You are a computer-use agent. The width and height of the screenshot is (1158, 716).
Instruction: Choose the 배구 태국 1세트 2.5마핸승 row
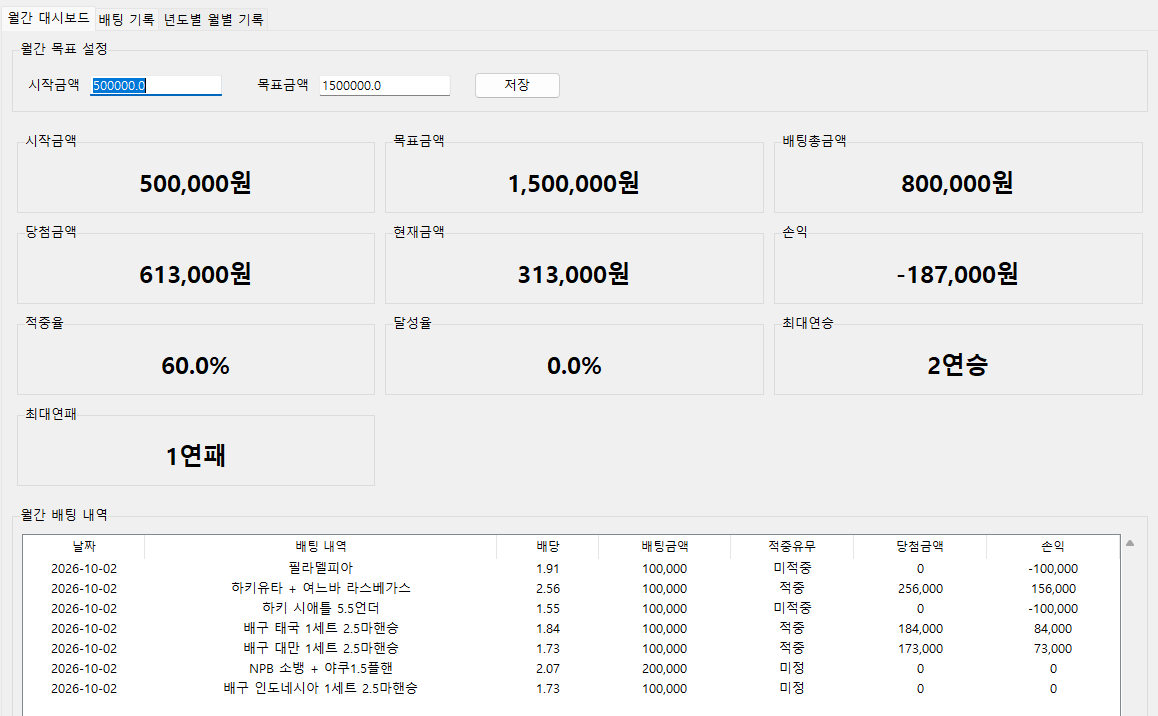click(x=571, y=628)
